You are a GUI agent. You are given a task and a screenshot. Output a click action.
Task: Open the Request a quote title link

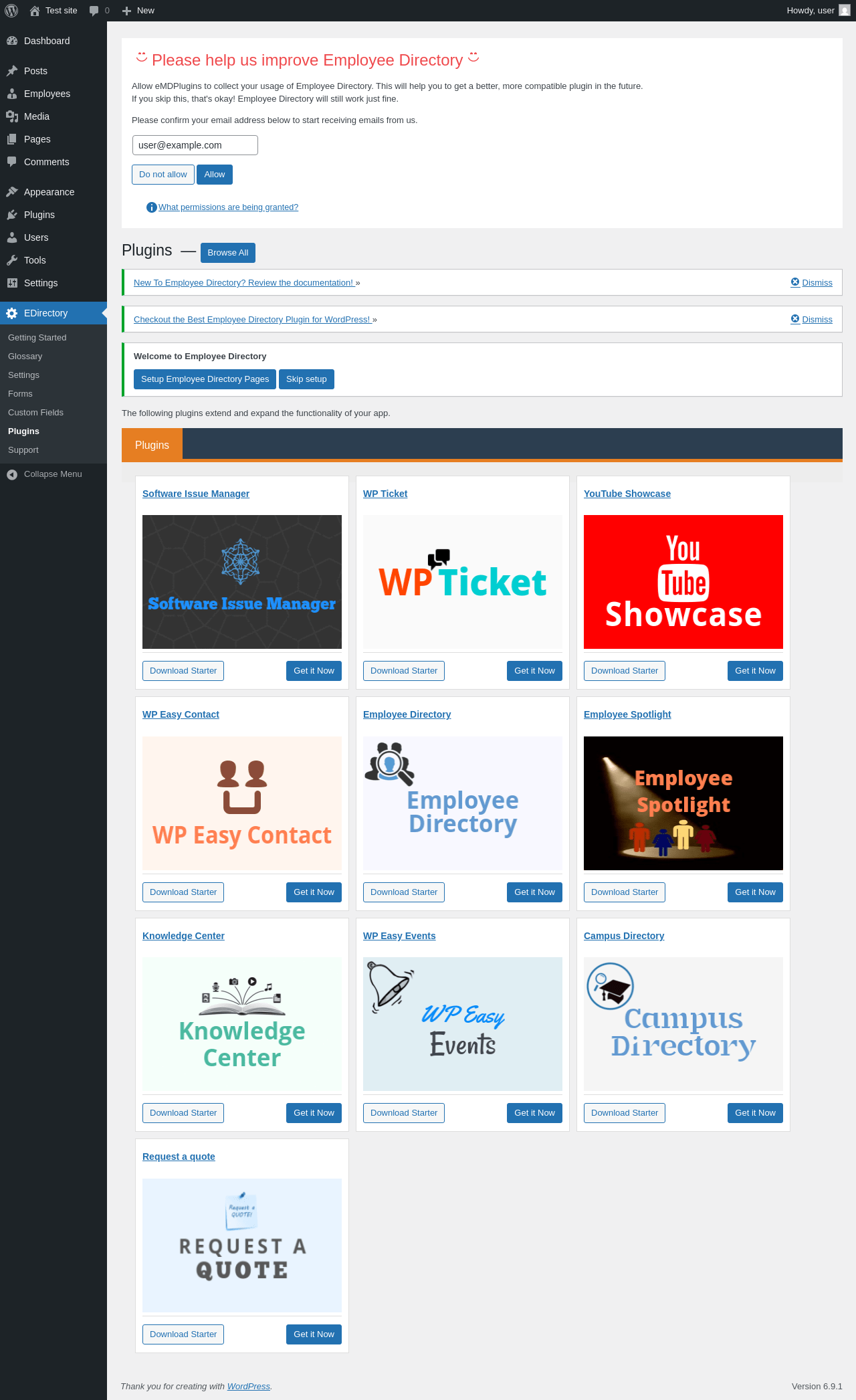[x=179, y=1157]
